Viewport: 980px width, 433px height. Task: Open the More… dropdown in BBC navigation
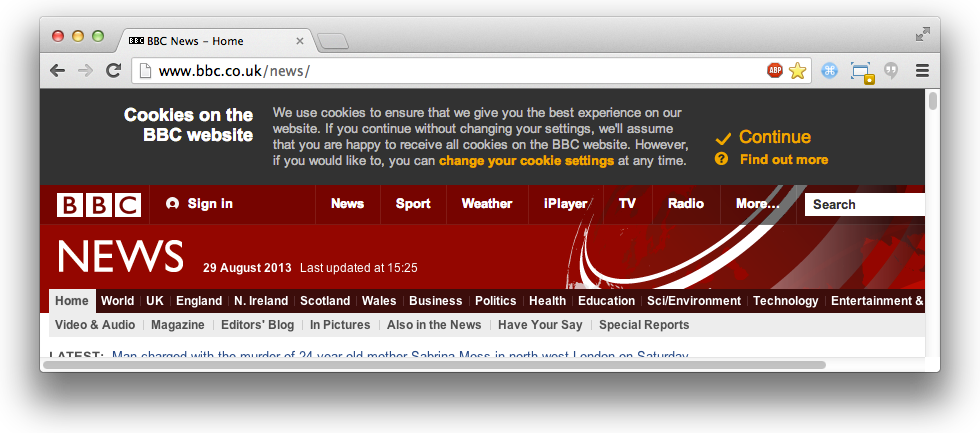pyautogui.click(x=757, y=204)
